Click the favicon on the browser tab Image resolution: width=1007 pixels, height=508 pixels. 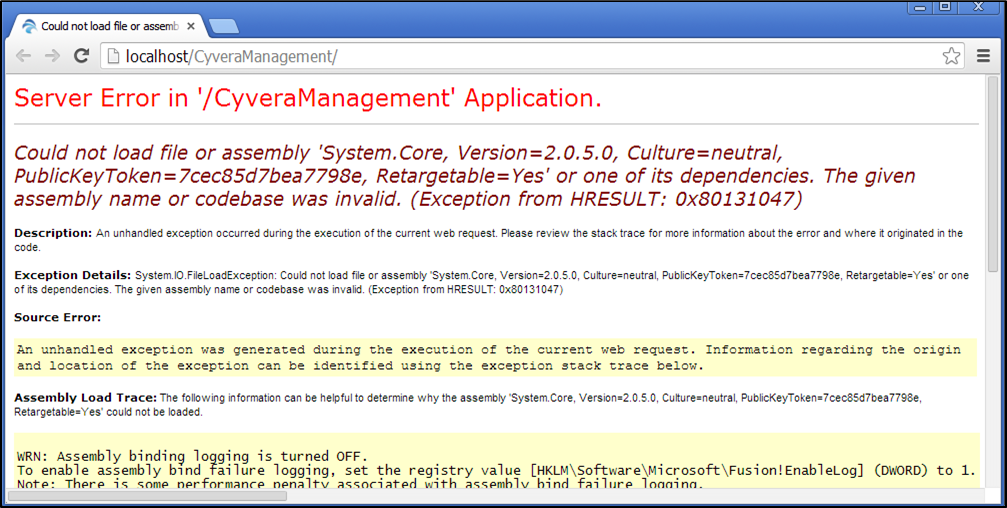coord(29,26)
